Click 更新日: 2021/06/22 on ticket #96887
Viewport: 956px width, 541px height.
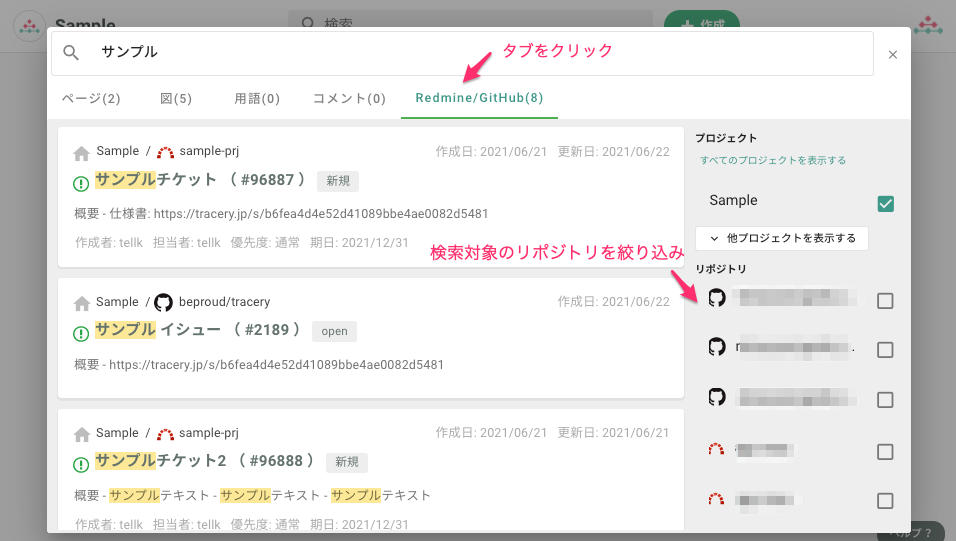(x=613, y=152)
